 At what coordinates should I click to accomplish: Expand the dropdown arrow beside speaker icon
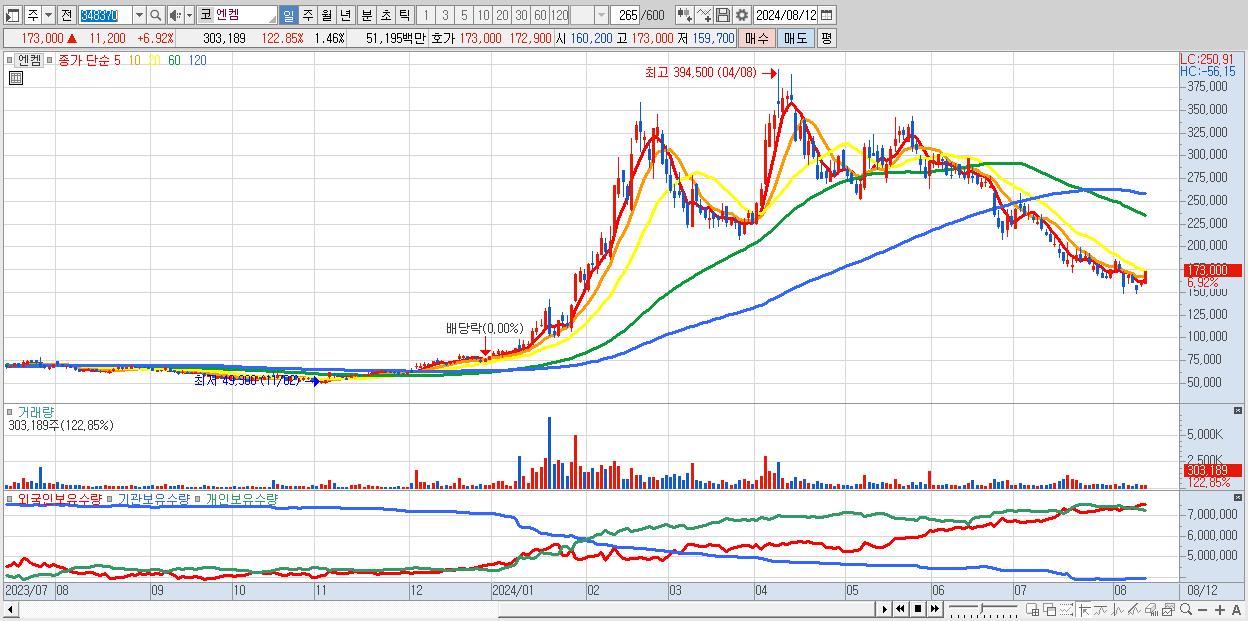click(x=188, y=15)
